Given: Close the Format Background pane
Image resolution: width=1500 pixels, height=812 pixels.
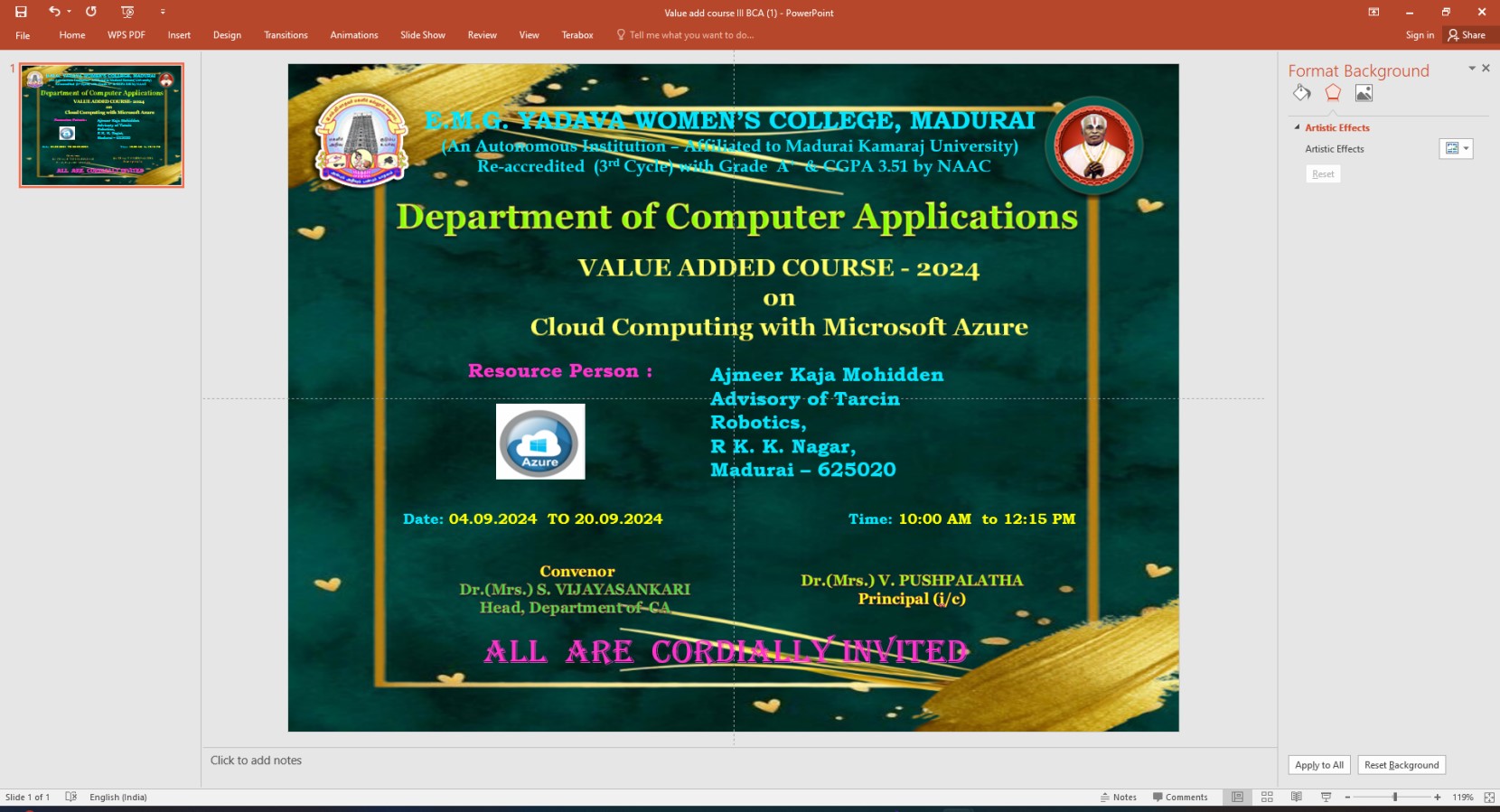Looking at the screenshot, I should click(1486, 69).
